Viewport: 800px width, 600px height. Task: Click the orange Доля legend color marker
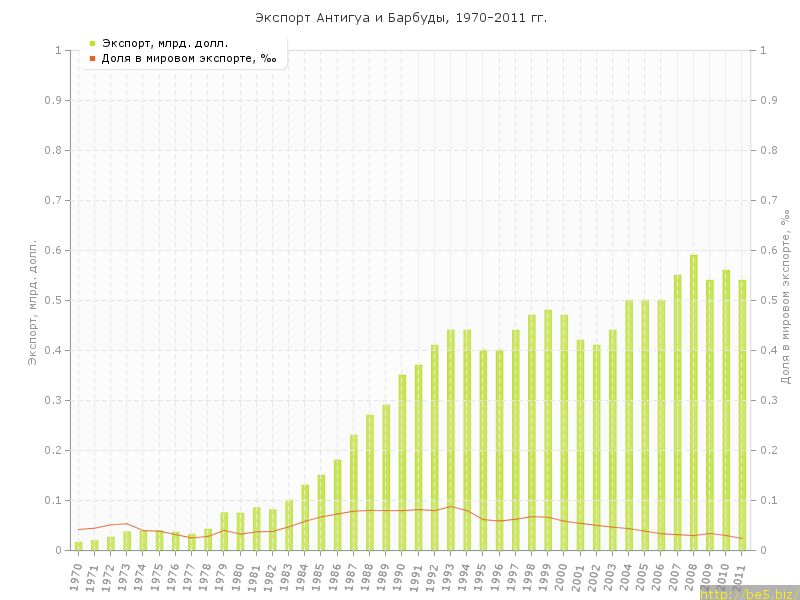point(92,59)
